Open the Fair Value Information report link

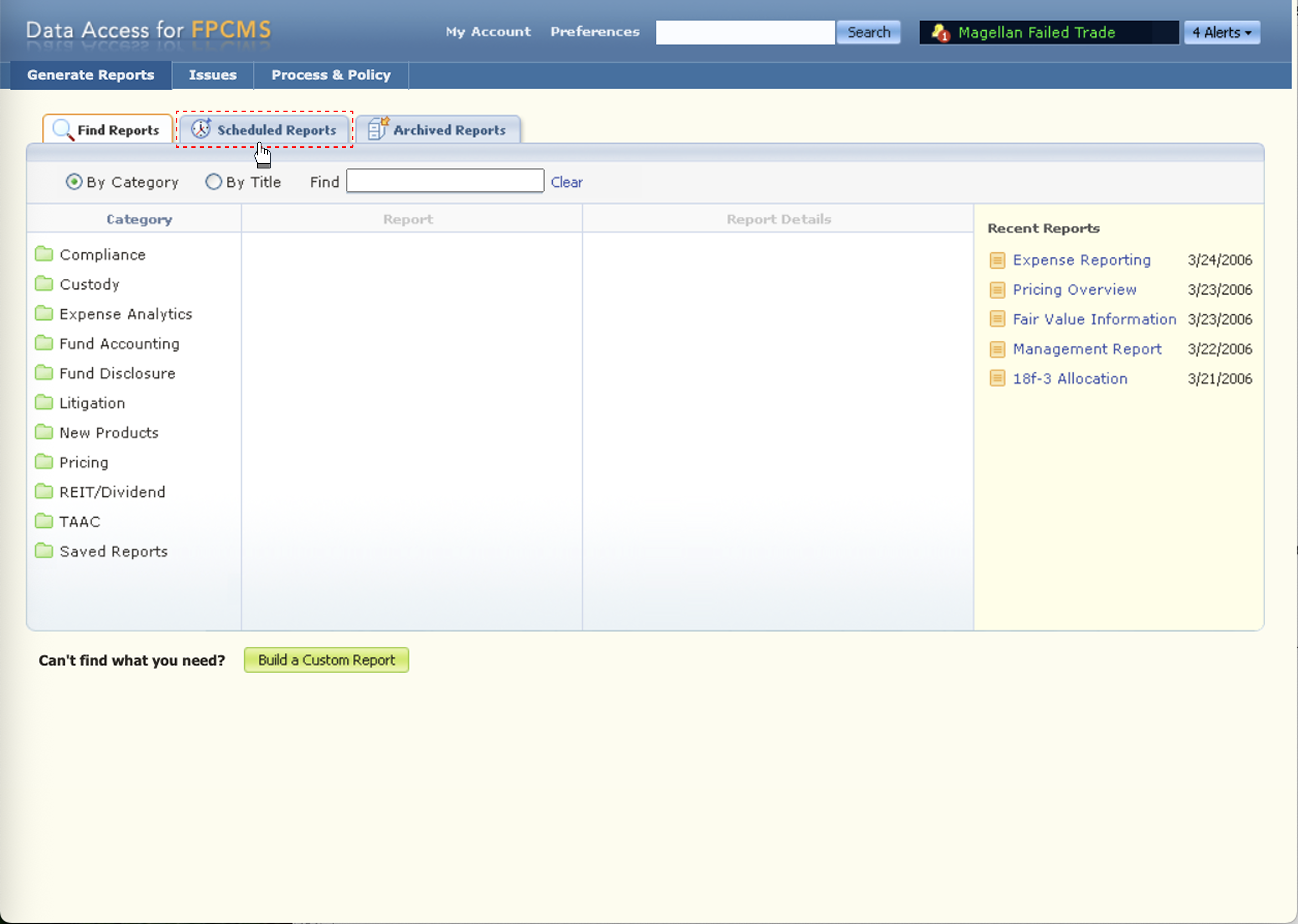tap(1094, 319)
